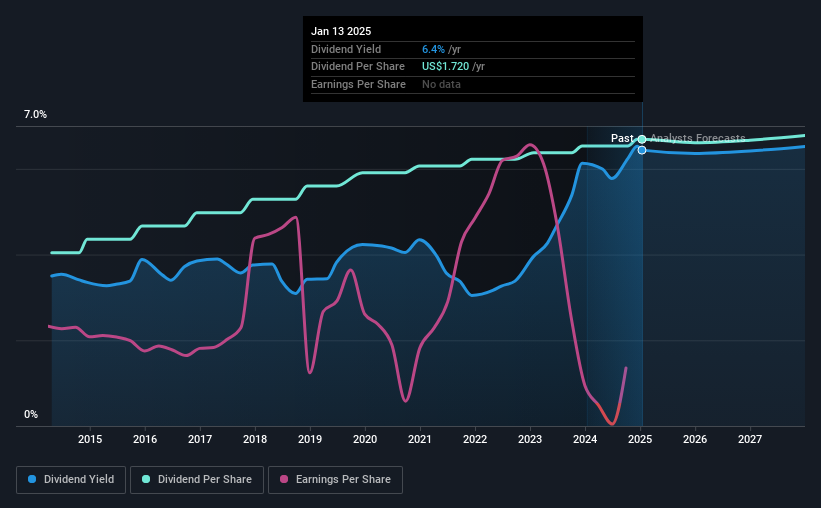This screenshot has width=821, height=508.
Task: Select the blue data point marker at Jan 2025
Action: [642, 150]
